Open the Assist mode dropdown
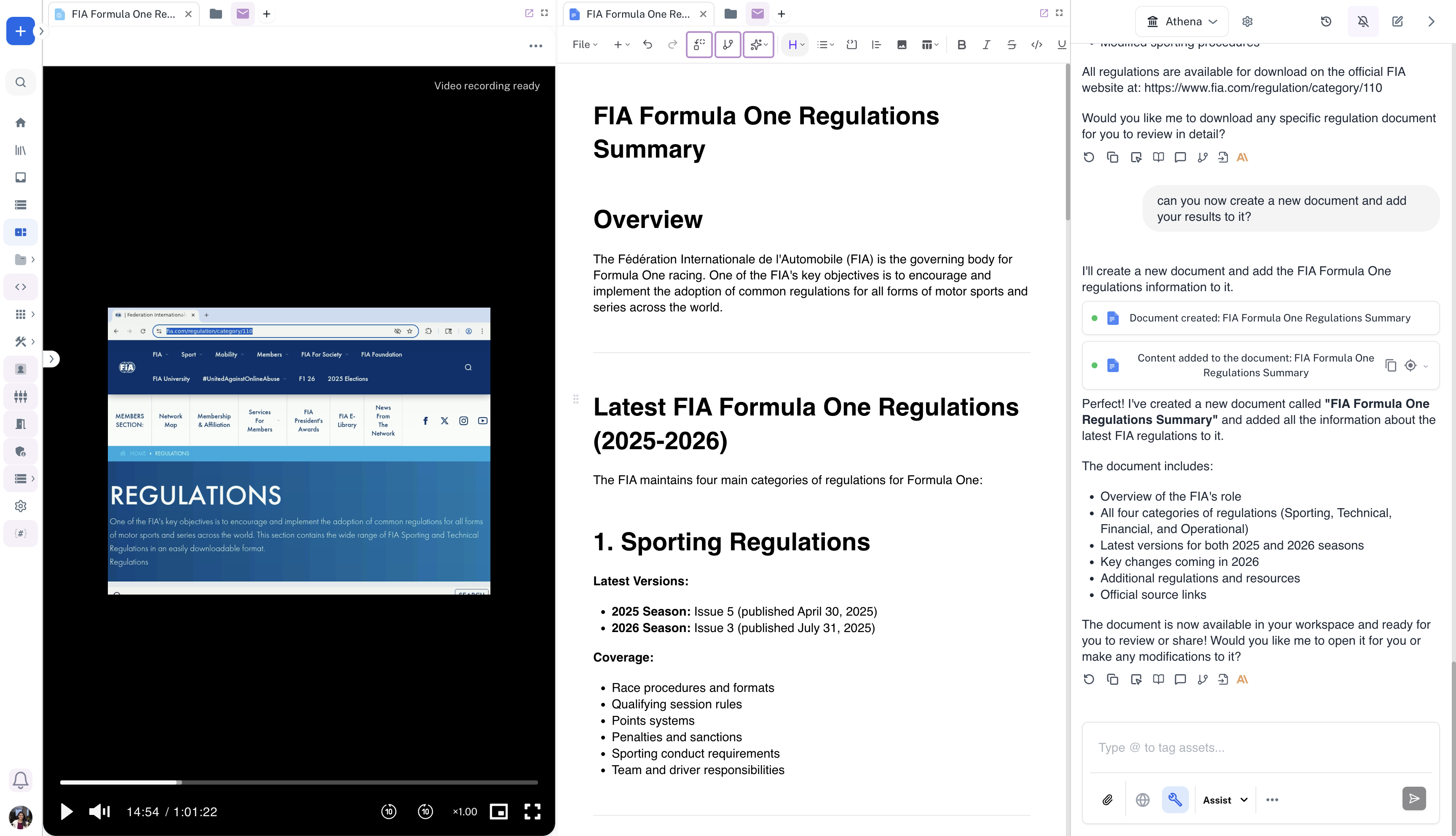The height and width of the screenshot is (836, 1456). (x=1225, y=800)
